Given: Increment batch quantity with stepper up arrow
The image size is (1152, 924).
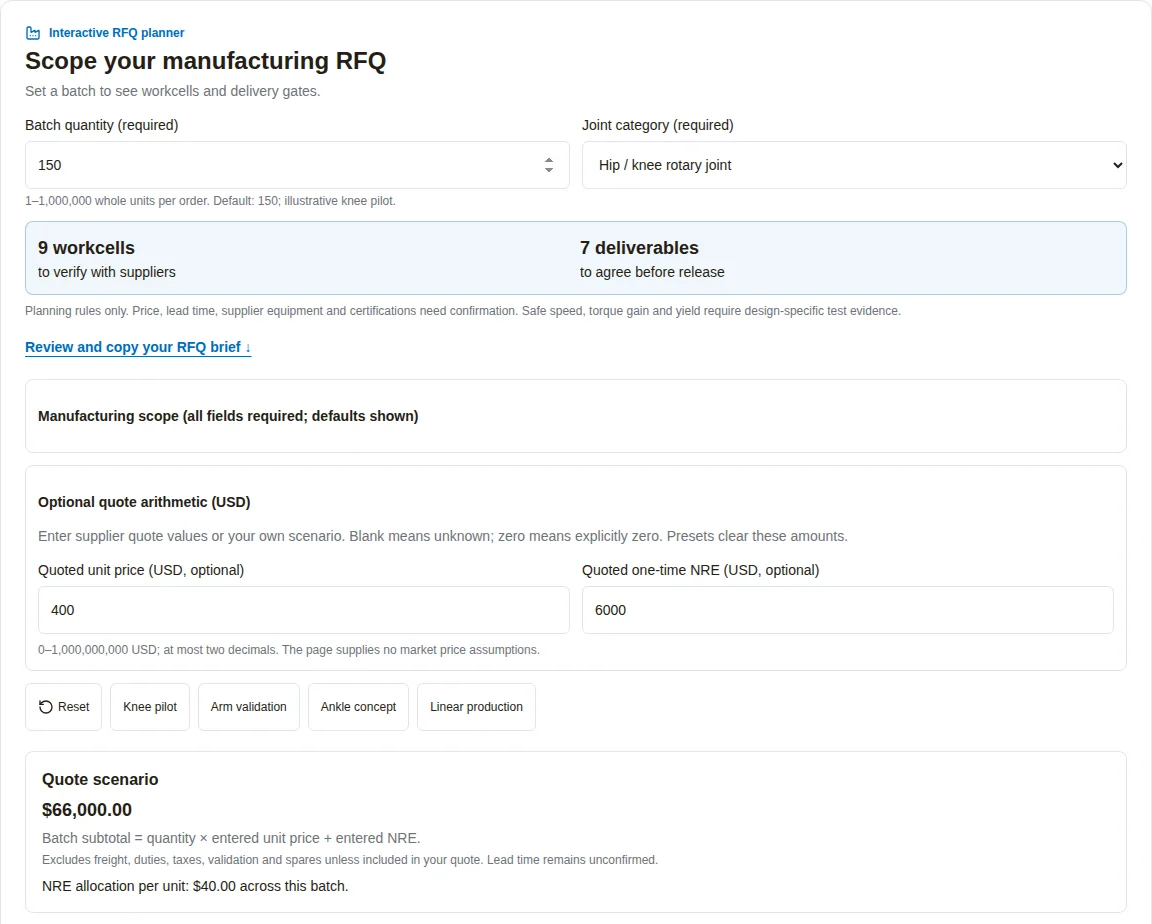Looking at the screenshot, I should (549, 160).
